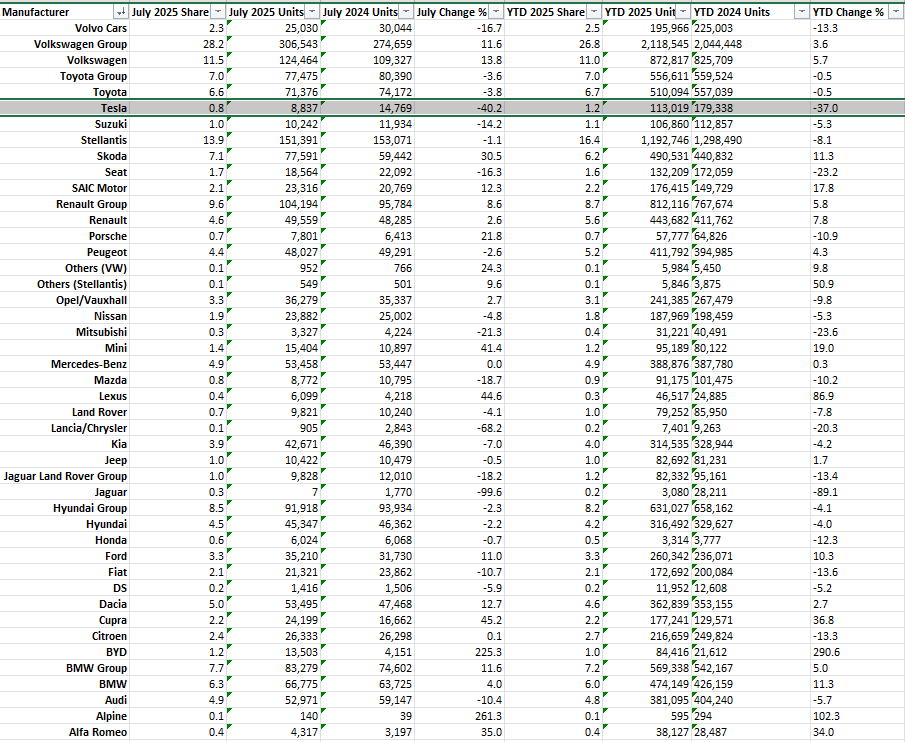Click the Lancia/Chrysler manufacturer cell
The image size is (905, 742).
coord(65,428)
